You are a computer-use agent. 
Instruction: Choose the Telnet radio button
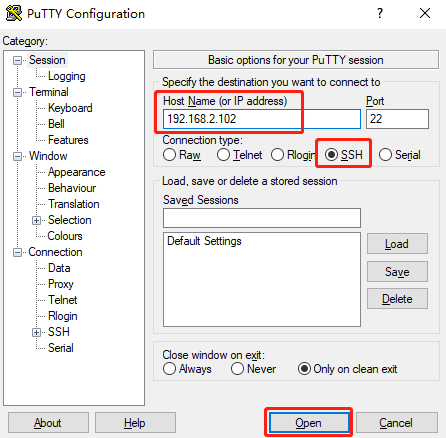pos(223,155)
